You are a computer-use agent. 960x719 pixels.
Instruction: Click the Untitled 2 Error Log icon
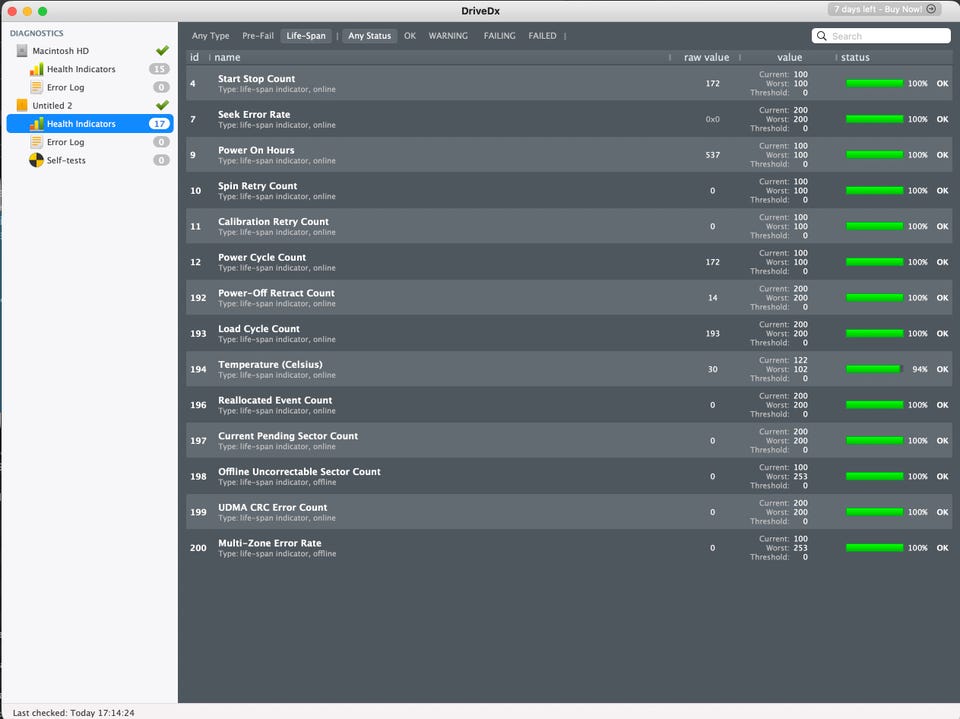coord(37,142)
